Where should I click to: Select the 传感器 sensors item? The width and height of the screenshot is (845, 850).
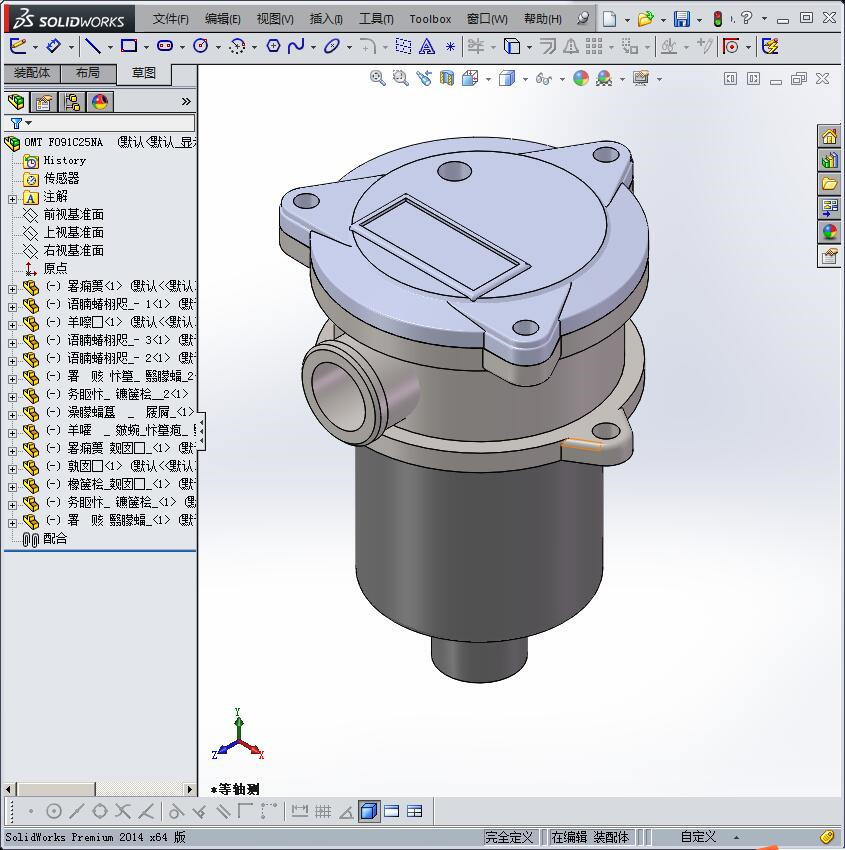(61, 178)
